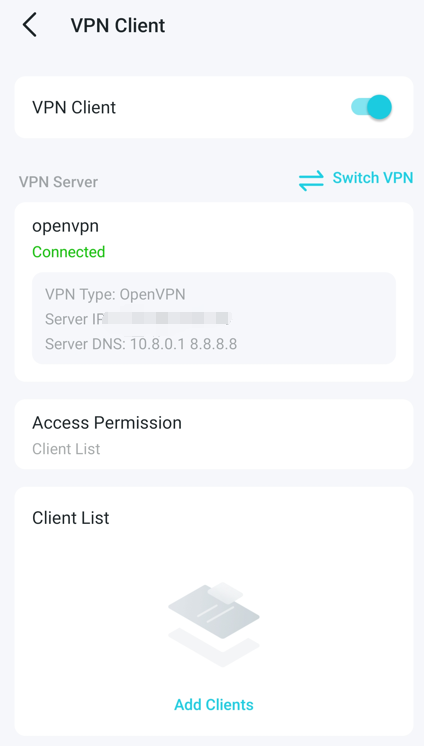The width and height of the screenshot is (424, 746).
Task: Tap the Client List section heading
Action: [x=71, y=518]
